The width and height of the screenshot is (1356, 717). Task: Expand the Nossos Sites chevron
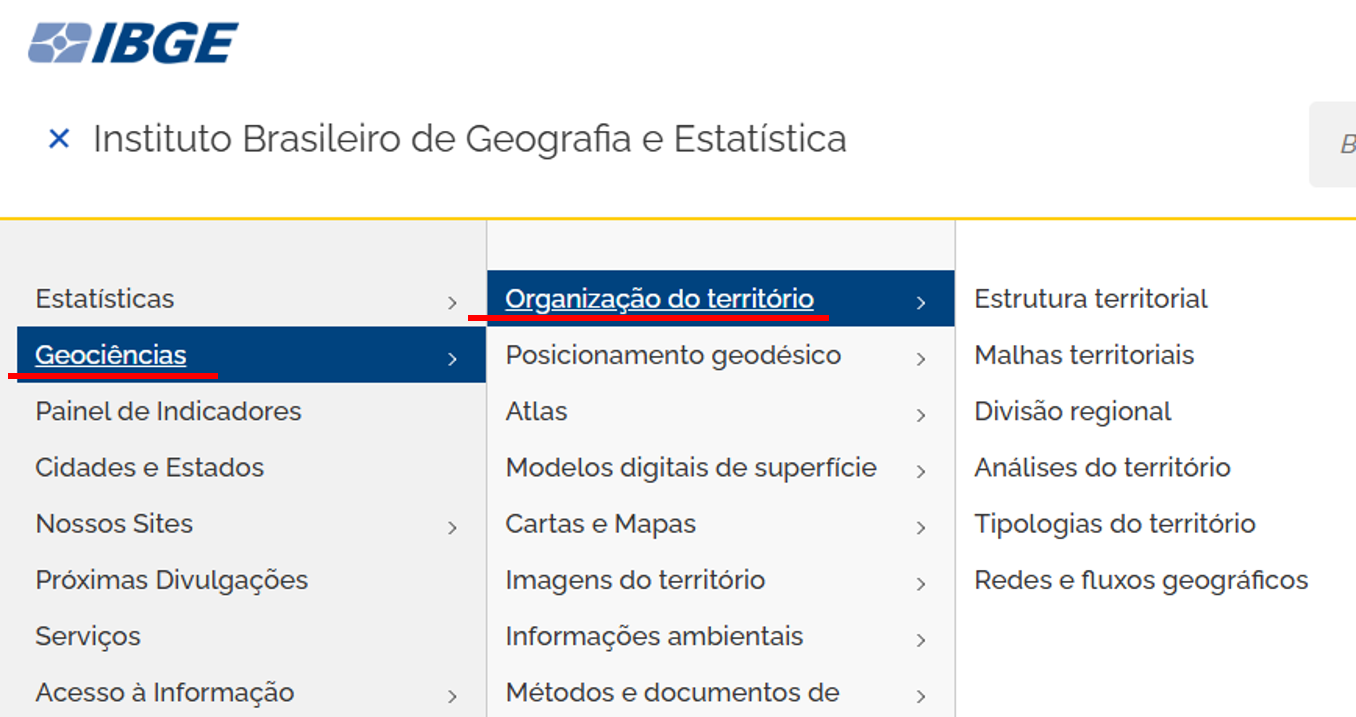(452, 527)
